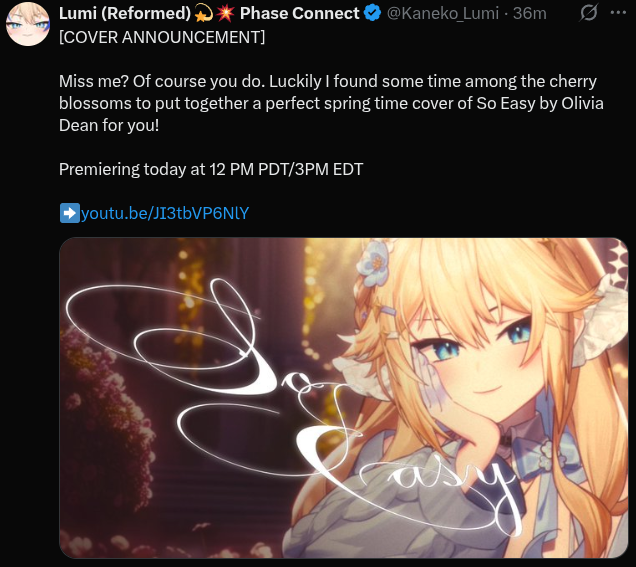Click the Premiering today at 12 PM line
The width and height of the screenshot is (636, 567).
[x=211, y=169]
